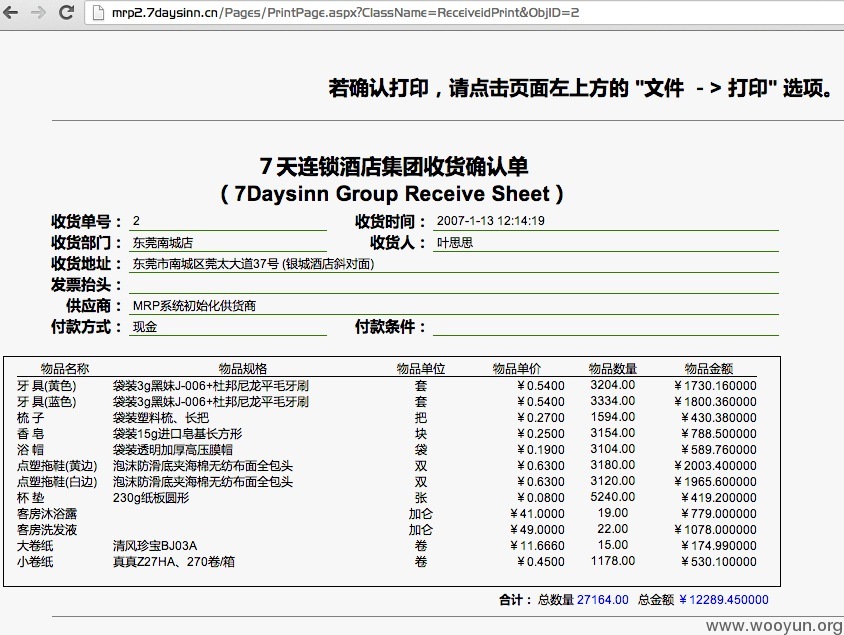844x635 pixels.
Task: Click the 物品金额 column header
Action: pyautogui.click(x=708, y=369)
